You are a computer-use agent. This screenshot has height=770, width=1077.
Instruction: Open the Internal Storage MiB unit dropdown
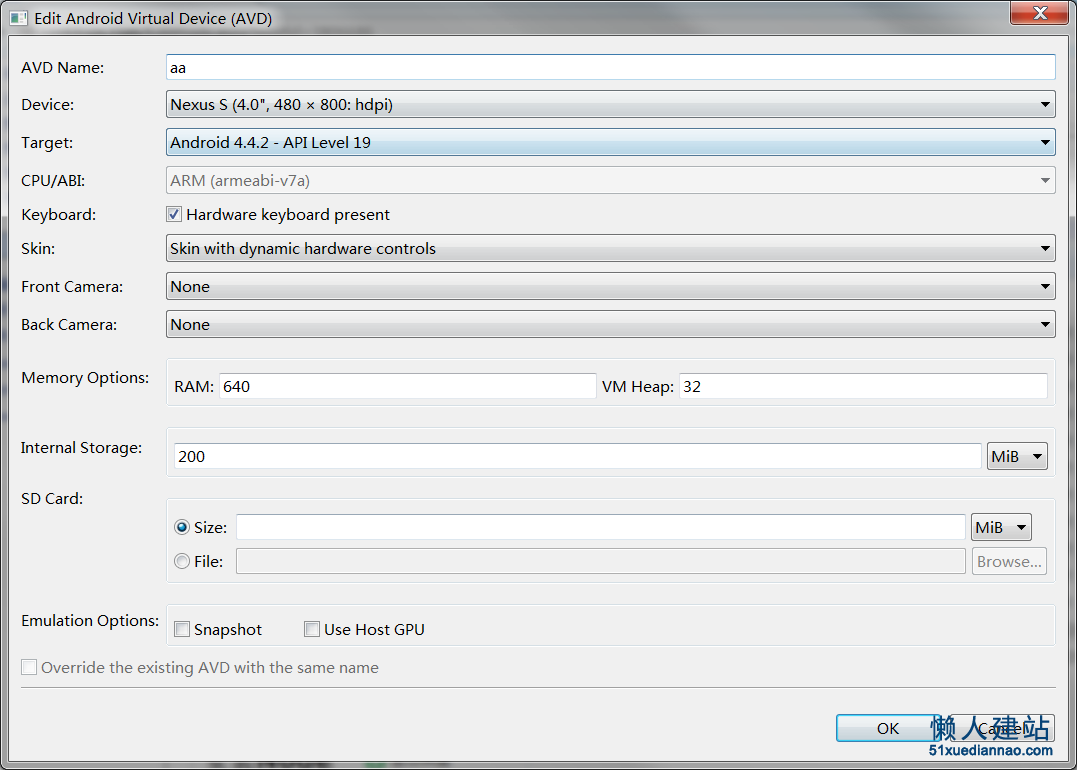pyautogui.click(x=1017, y=456)
